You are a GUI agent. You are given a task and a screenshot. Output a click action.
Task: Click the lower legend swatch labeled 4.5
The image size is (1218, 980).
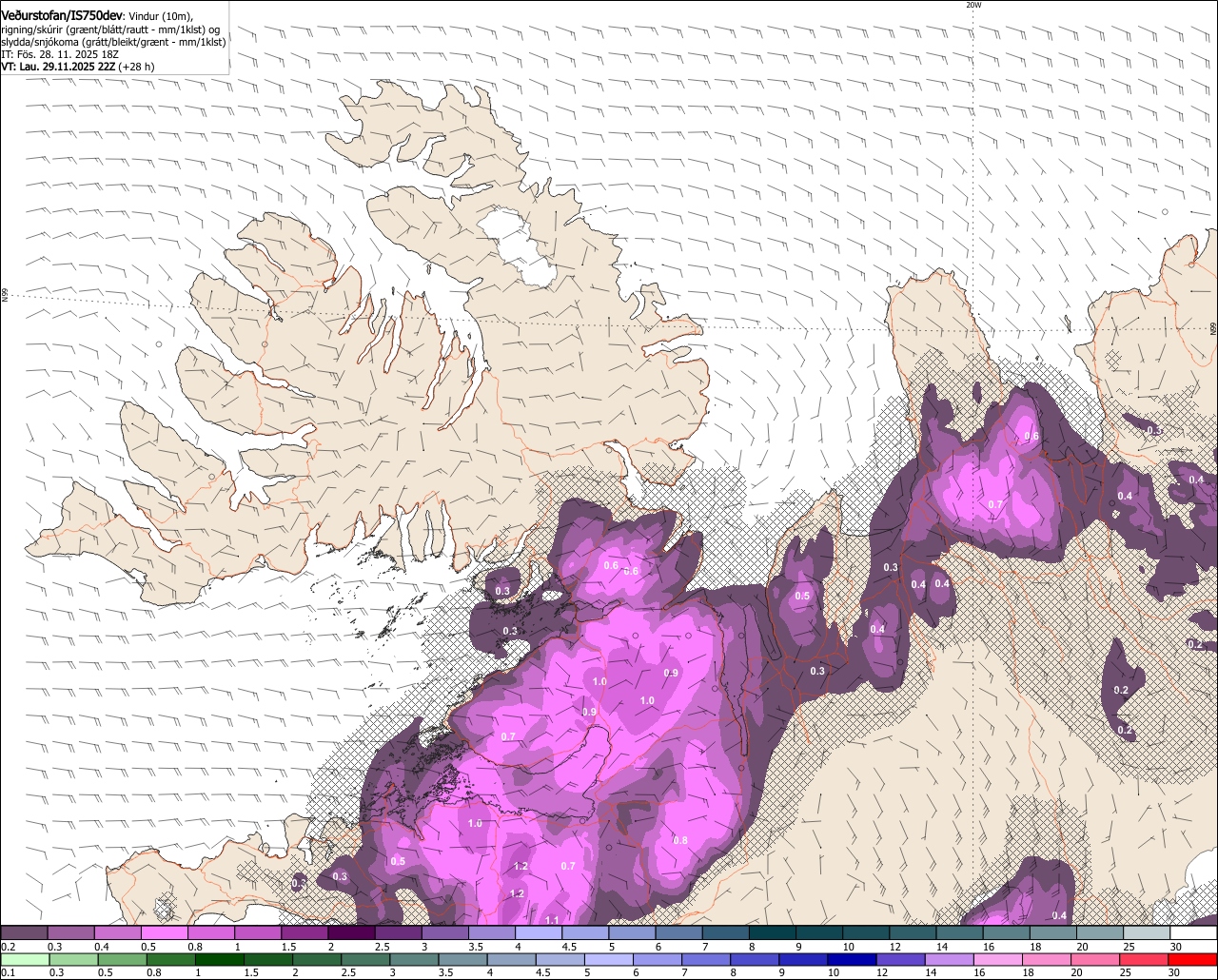pyautogui.click(x=559, y=960)
